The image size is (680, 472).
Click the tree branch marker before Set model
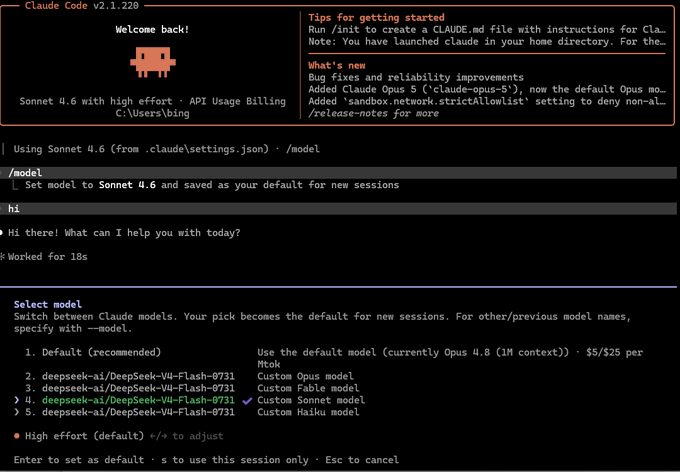(15, 185)
